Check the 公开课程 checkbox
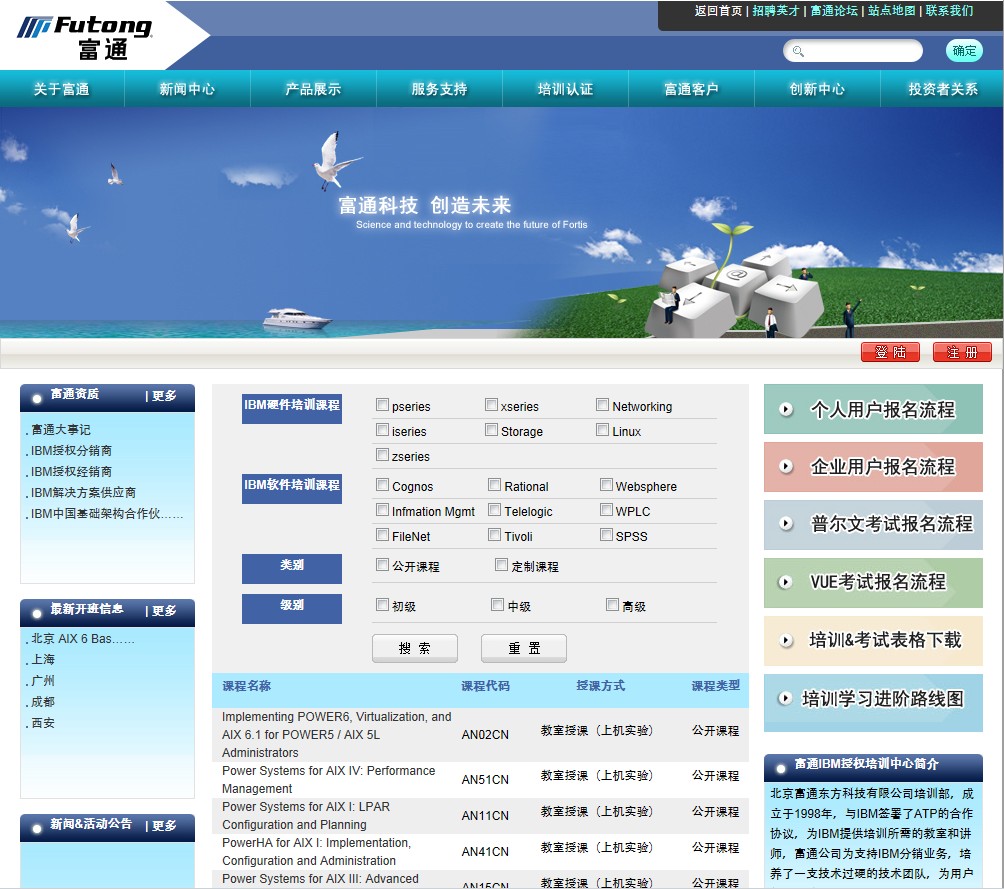The image size is (1004, 889). (x=382, y=565)
